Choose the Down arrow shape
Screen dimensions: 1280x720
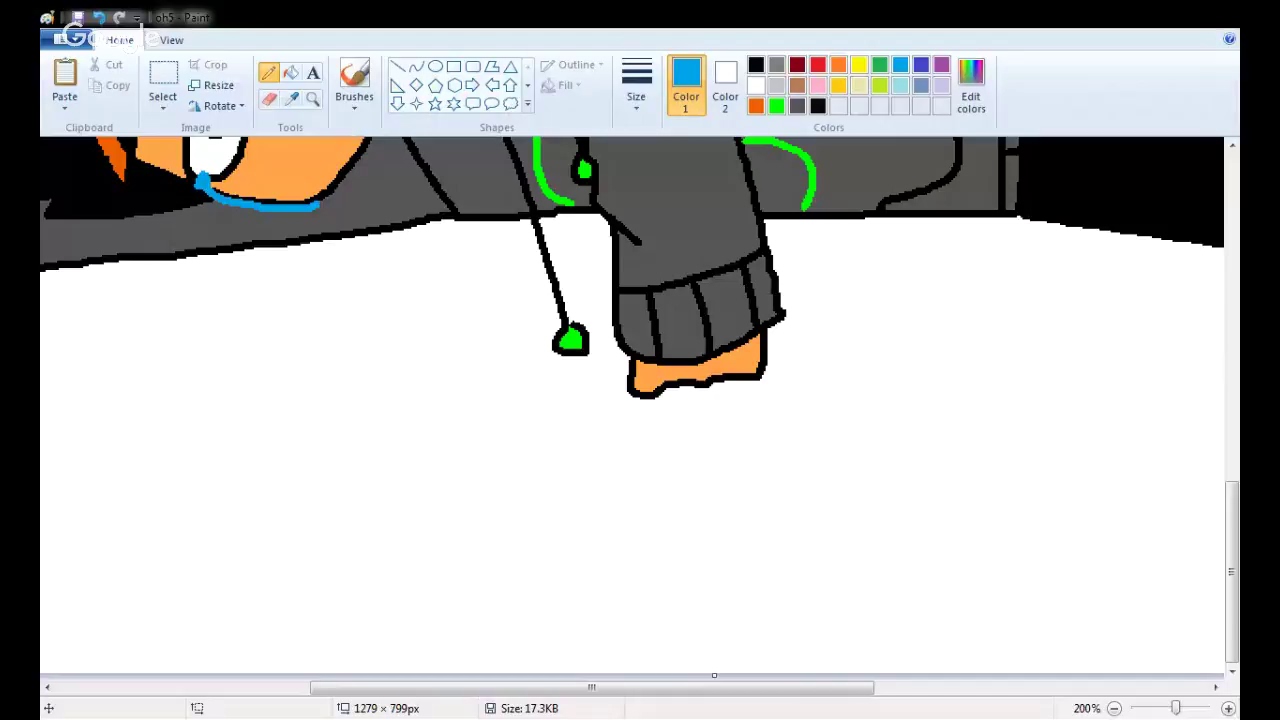(398, 103)
